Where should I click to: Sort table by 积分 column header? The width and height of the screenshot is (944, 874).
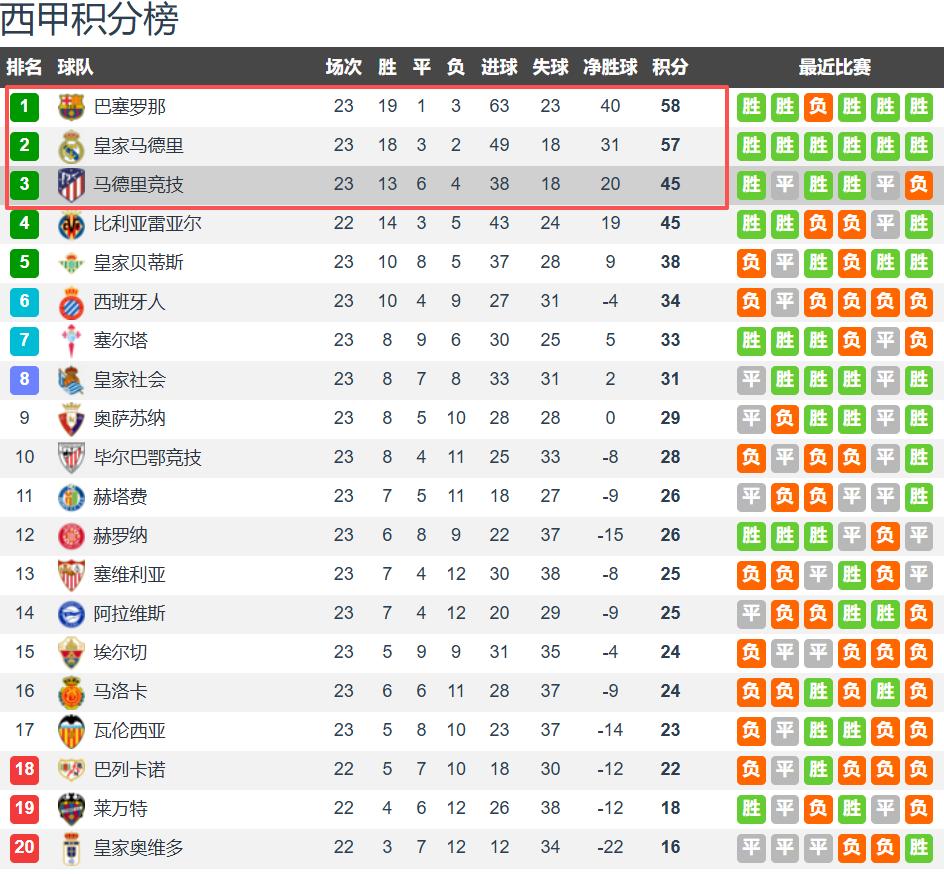point(670,67)
